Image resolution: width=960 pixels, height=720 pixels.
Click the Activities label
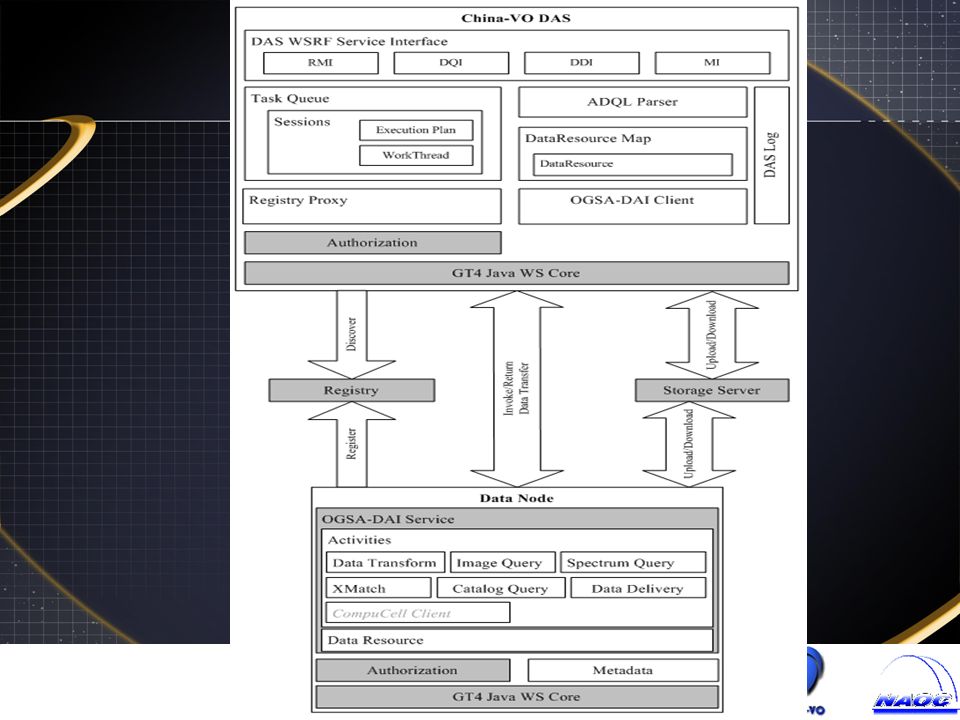(x=359, y=540)
